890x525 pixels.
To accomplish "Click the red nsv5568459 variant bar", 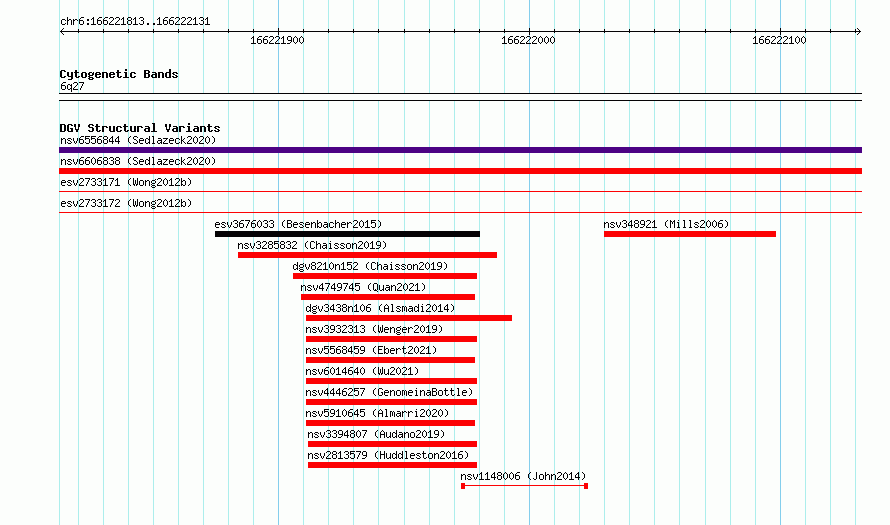I will click(391, 360).
